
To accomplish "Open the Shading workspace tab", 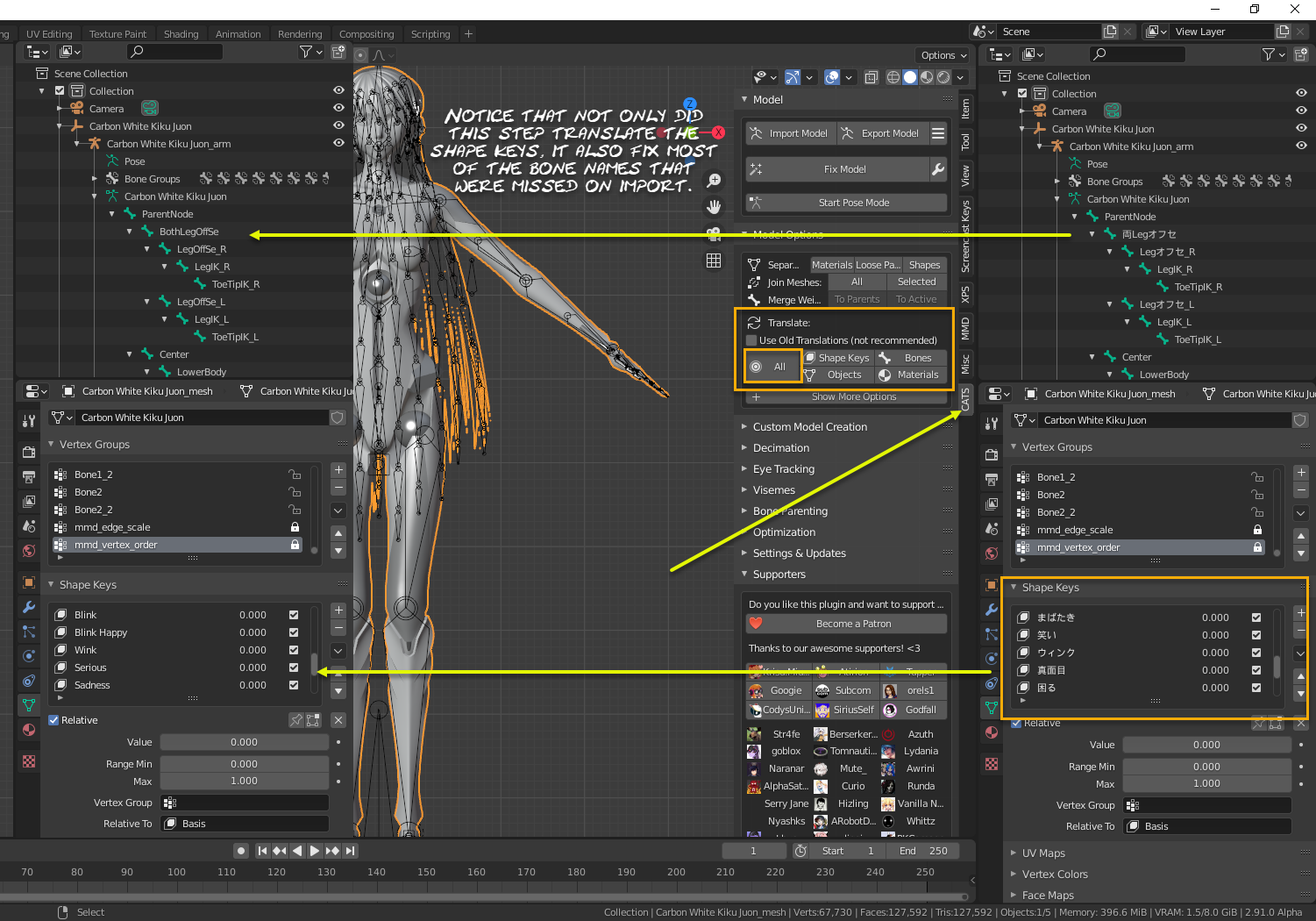I will pyautogui.click(x=181, y=34).
